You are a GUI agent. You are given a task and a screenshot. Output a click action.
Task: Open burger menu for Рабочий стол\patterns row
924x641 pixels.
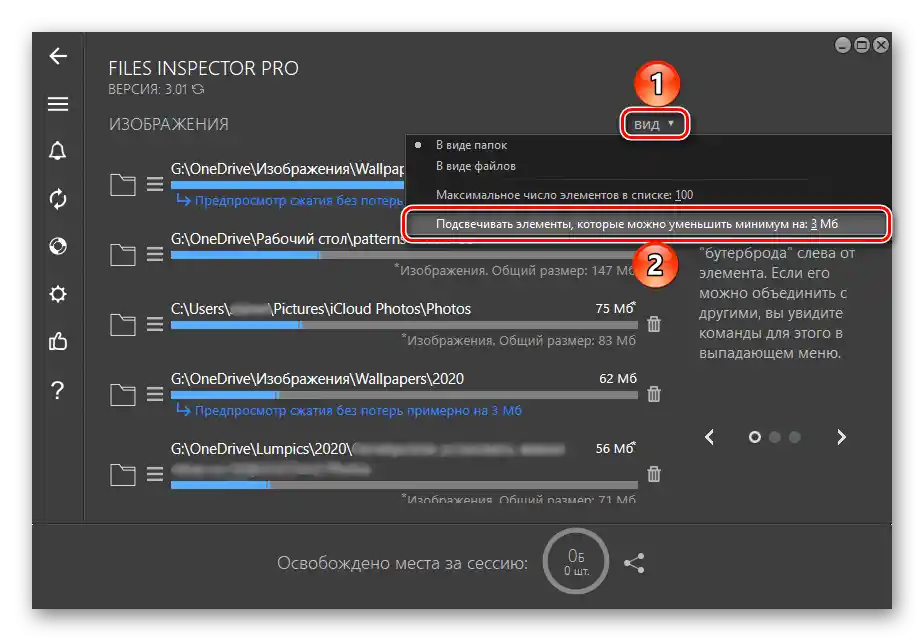(x=155, y=255)
